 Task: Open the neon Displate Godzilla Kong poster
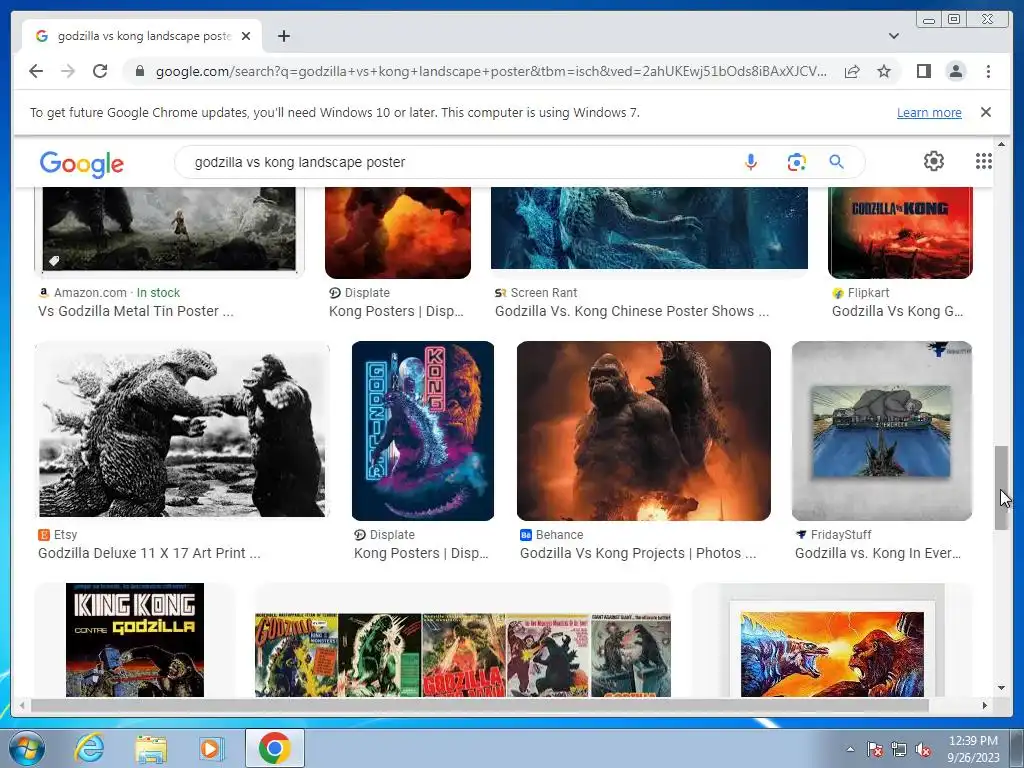coord(423,430)
